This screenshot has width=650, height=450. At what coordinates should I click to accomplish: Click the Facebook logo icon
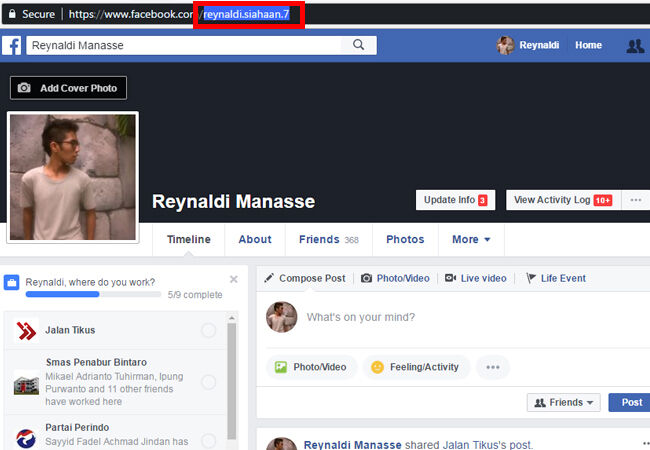point(12,45)
